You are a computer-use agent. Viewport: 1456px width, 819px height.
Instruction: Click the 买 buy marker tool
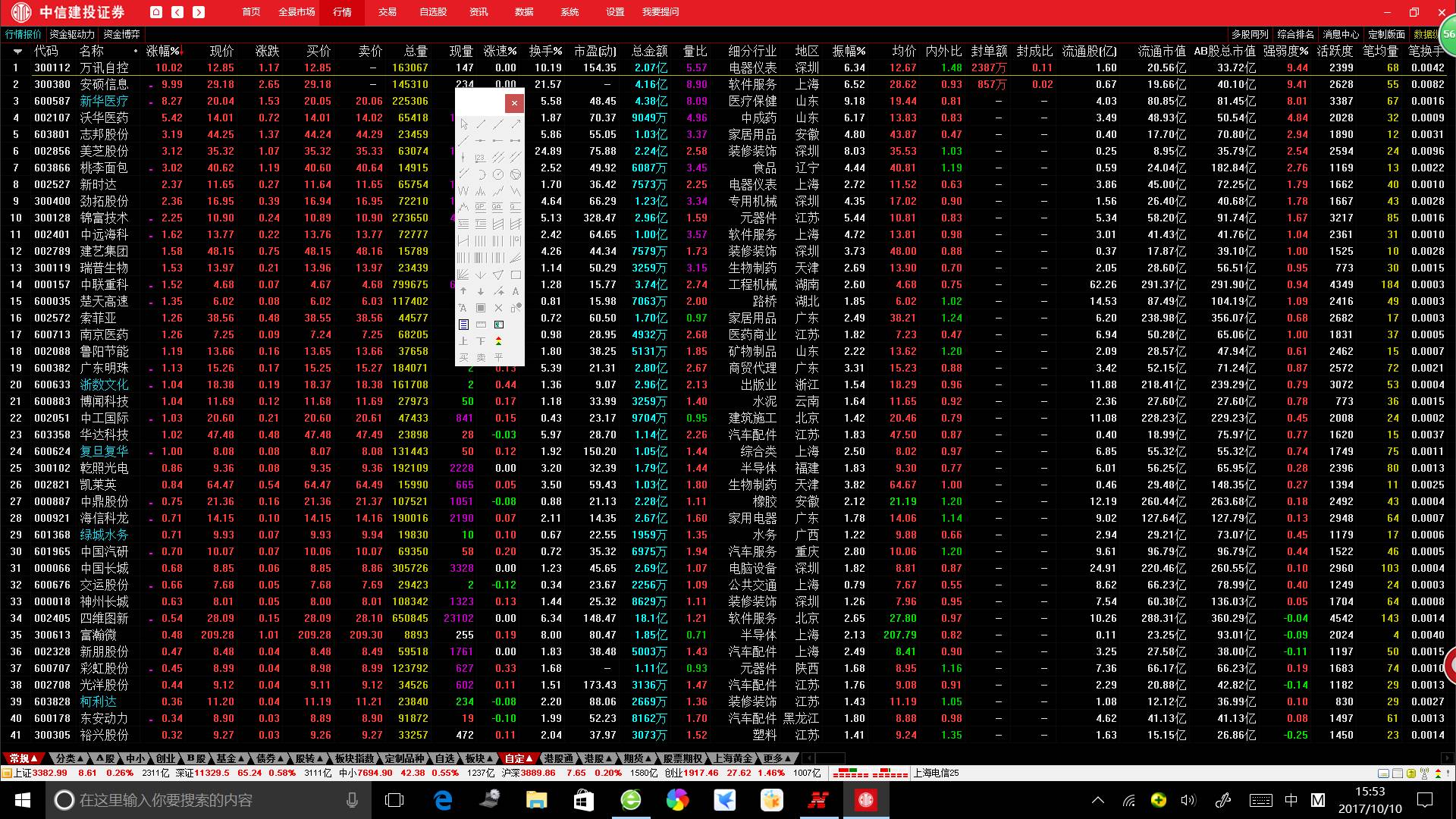pyautogui.click(x=463, y=357)
